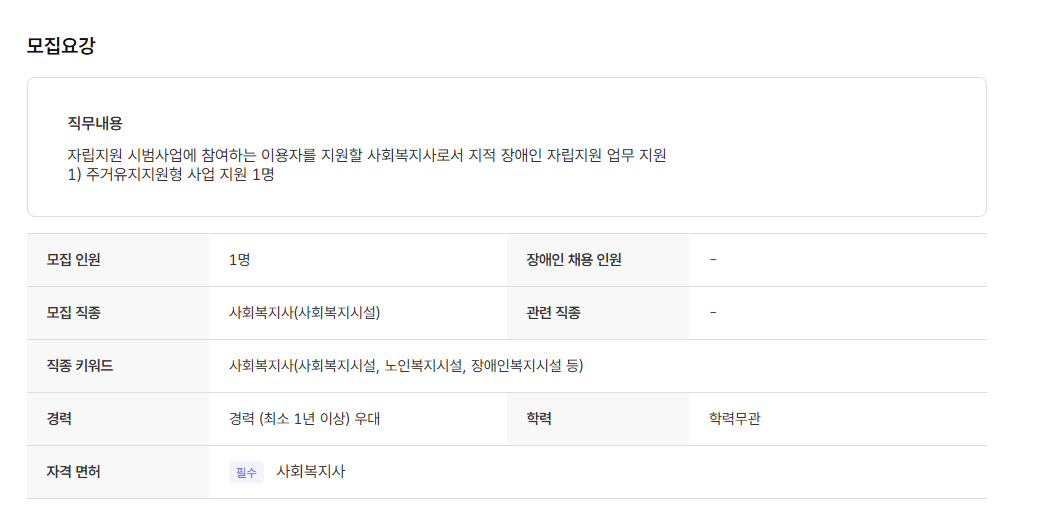Click the 모집요강 section heading

(60, 45)
